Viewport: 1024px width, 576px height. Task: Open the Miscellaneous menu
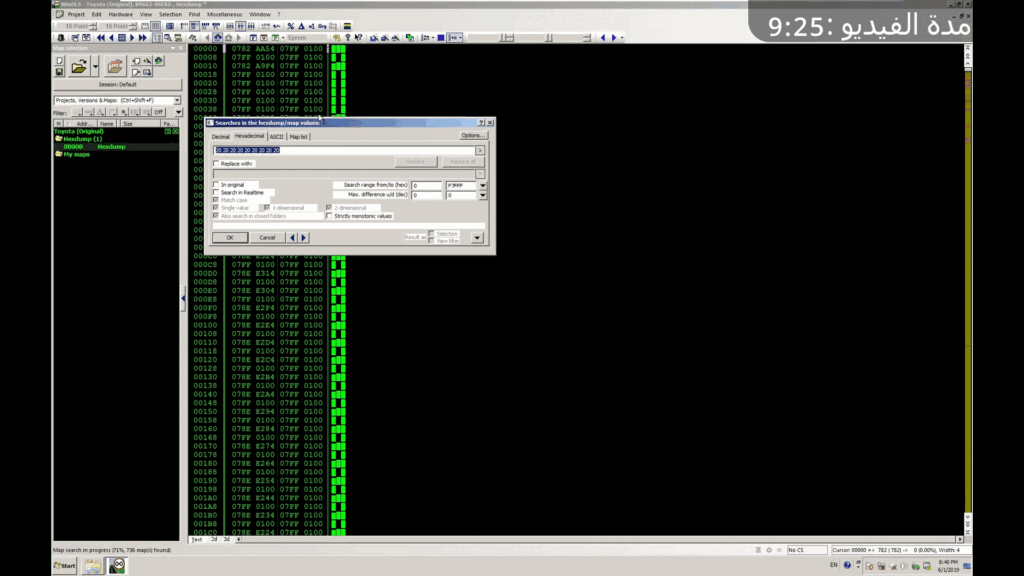223,15
